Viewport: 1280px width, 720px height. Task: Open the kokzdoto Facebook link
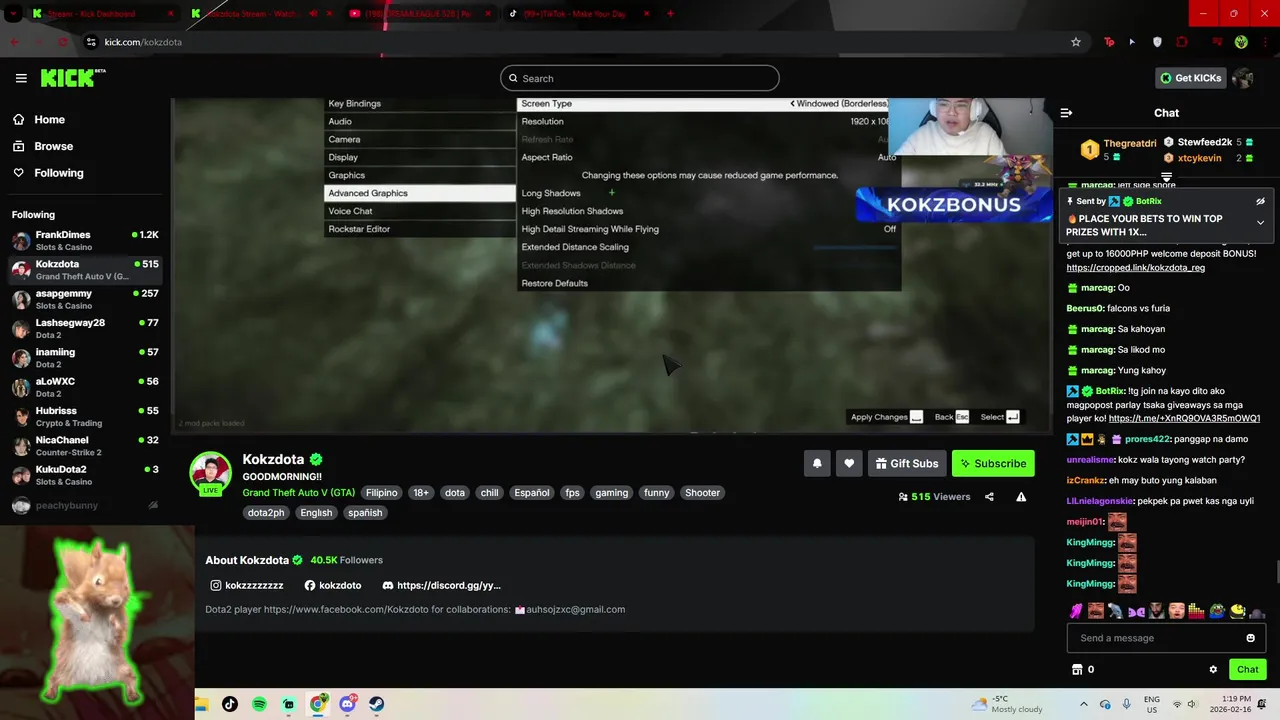[333, 585]
